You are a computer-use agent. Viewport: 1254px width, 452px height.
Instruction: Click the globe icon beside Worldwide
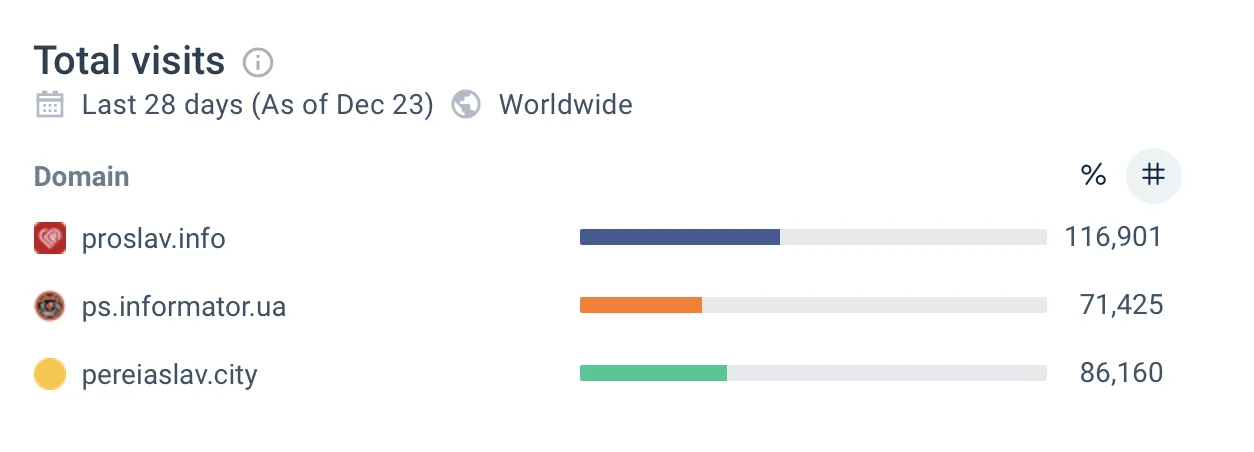click(466, 104)
